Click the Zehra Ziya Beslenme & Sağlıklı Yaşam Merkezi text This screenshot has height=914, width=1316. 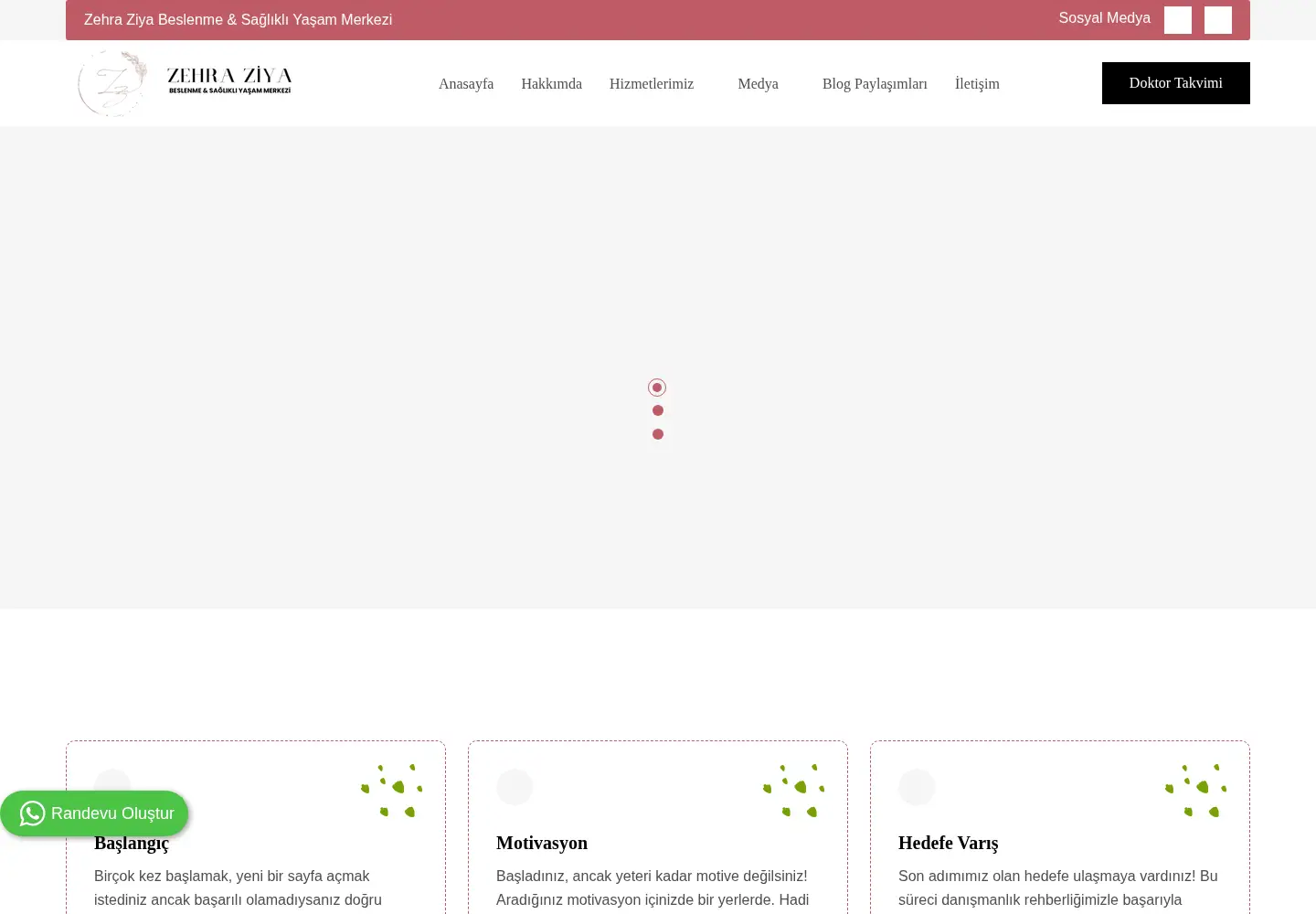click(238, 20)
